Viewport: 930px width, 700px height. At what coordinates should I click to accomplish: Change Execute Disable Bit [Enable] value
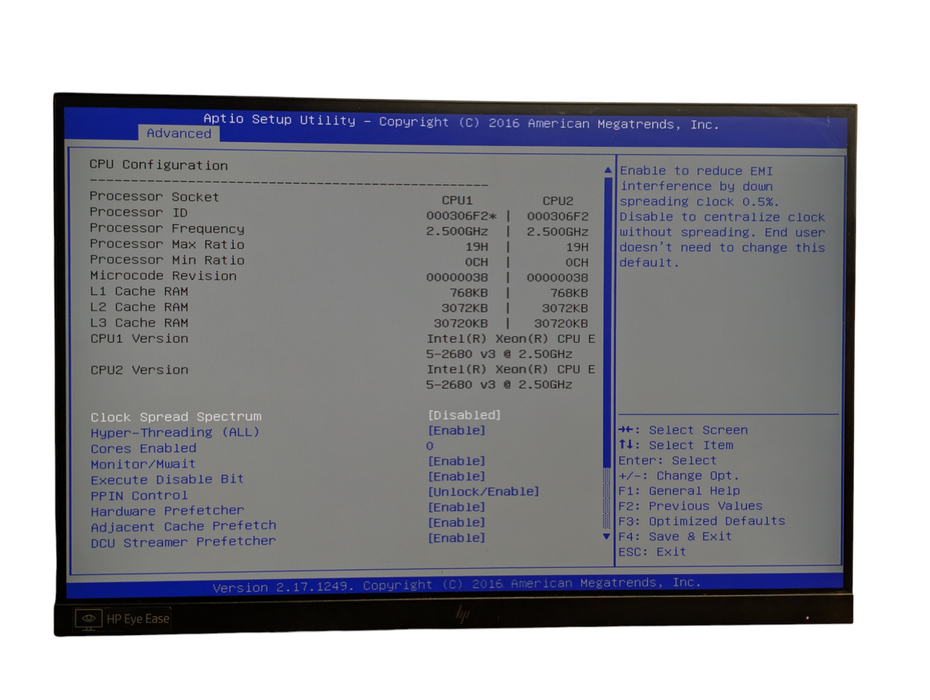457,476
